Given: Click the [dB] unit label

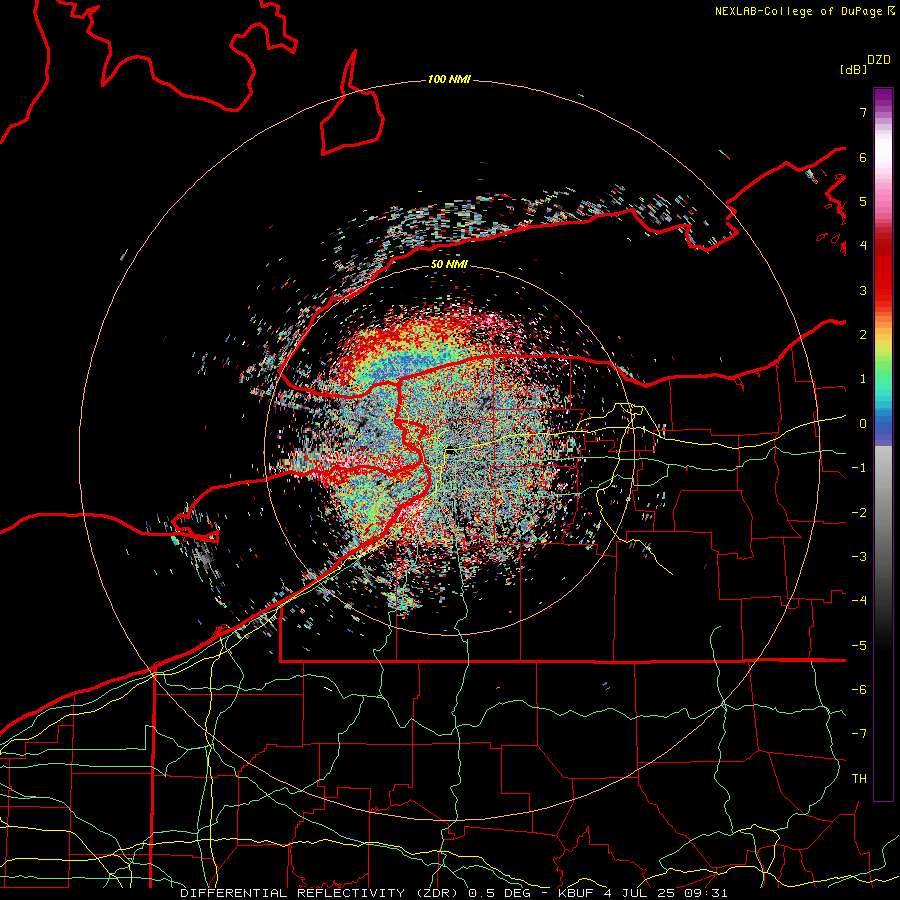Looking at the screenshot, I should tap(853, 69).
